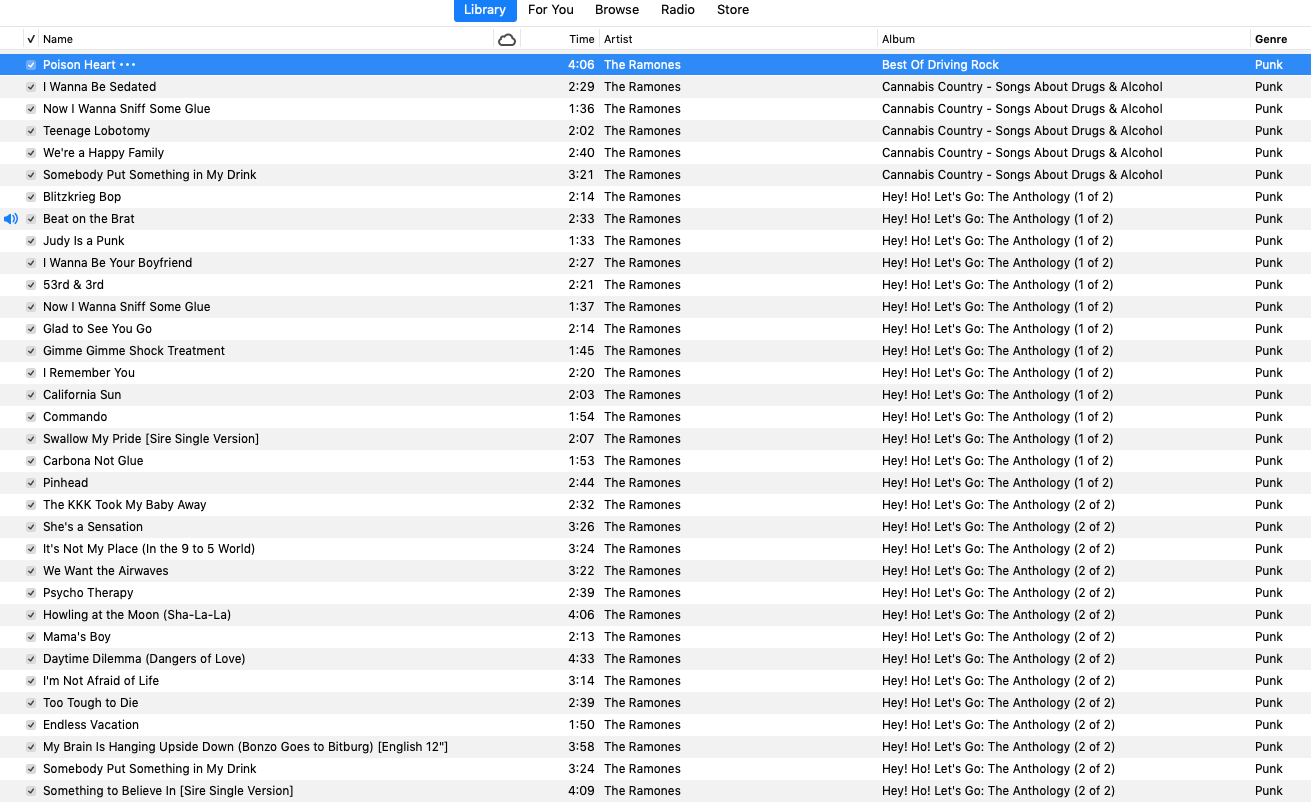The width and height of the screenshot is (1311, 804).
Task: Sort the list by Time column header
Action: (x=582, y=39)
